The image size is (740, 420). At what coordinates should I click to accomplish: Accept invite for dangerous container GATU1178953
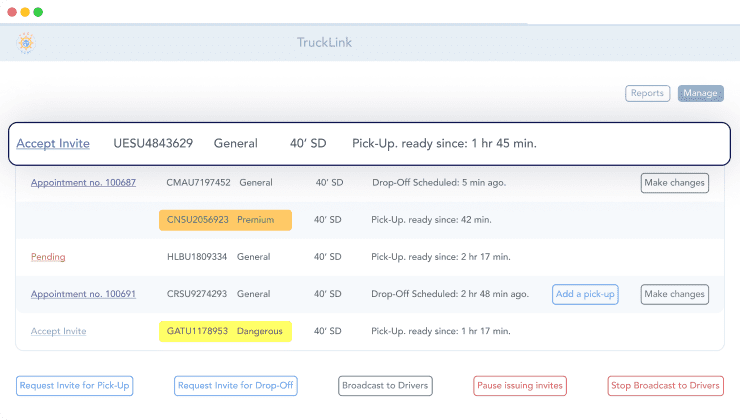tap(58, 331)
